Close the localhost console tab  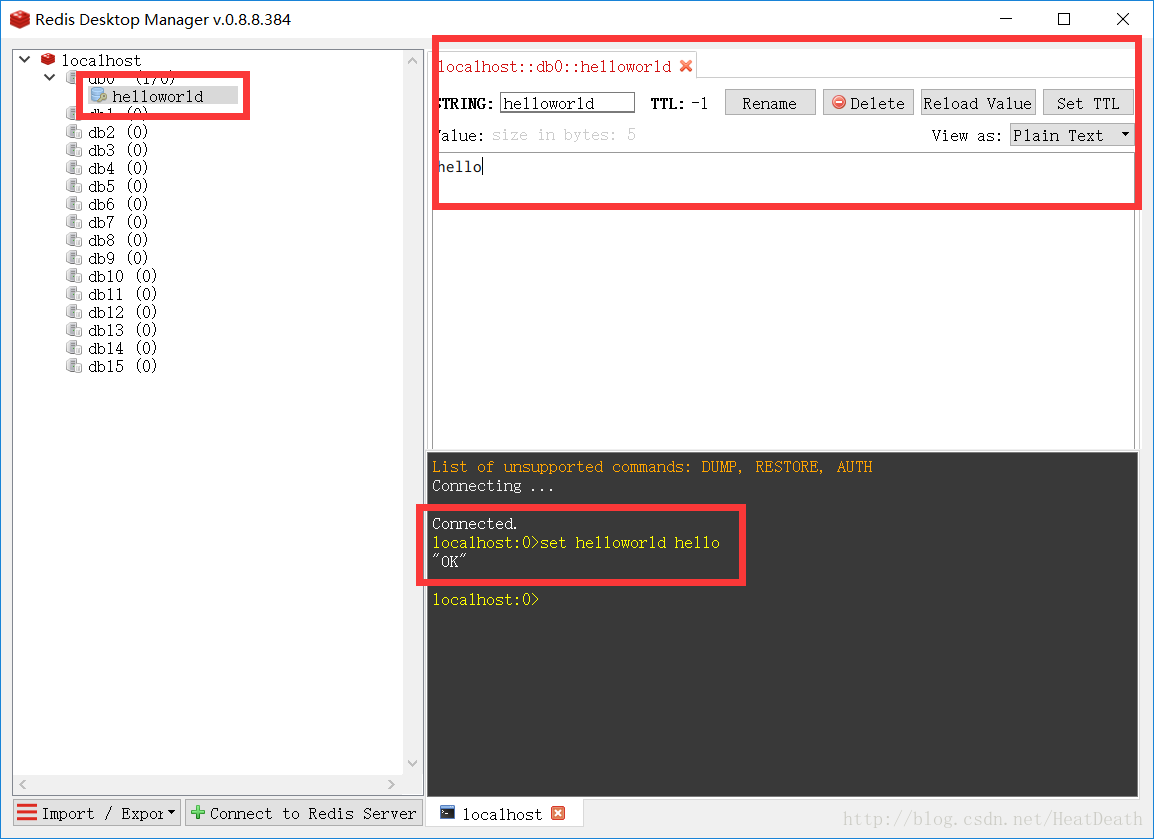tap(558, 813)
